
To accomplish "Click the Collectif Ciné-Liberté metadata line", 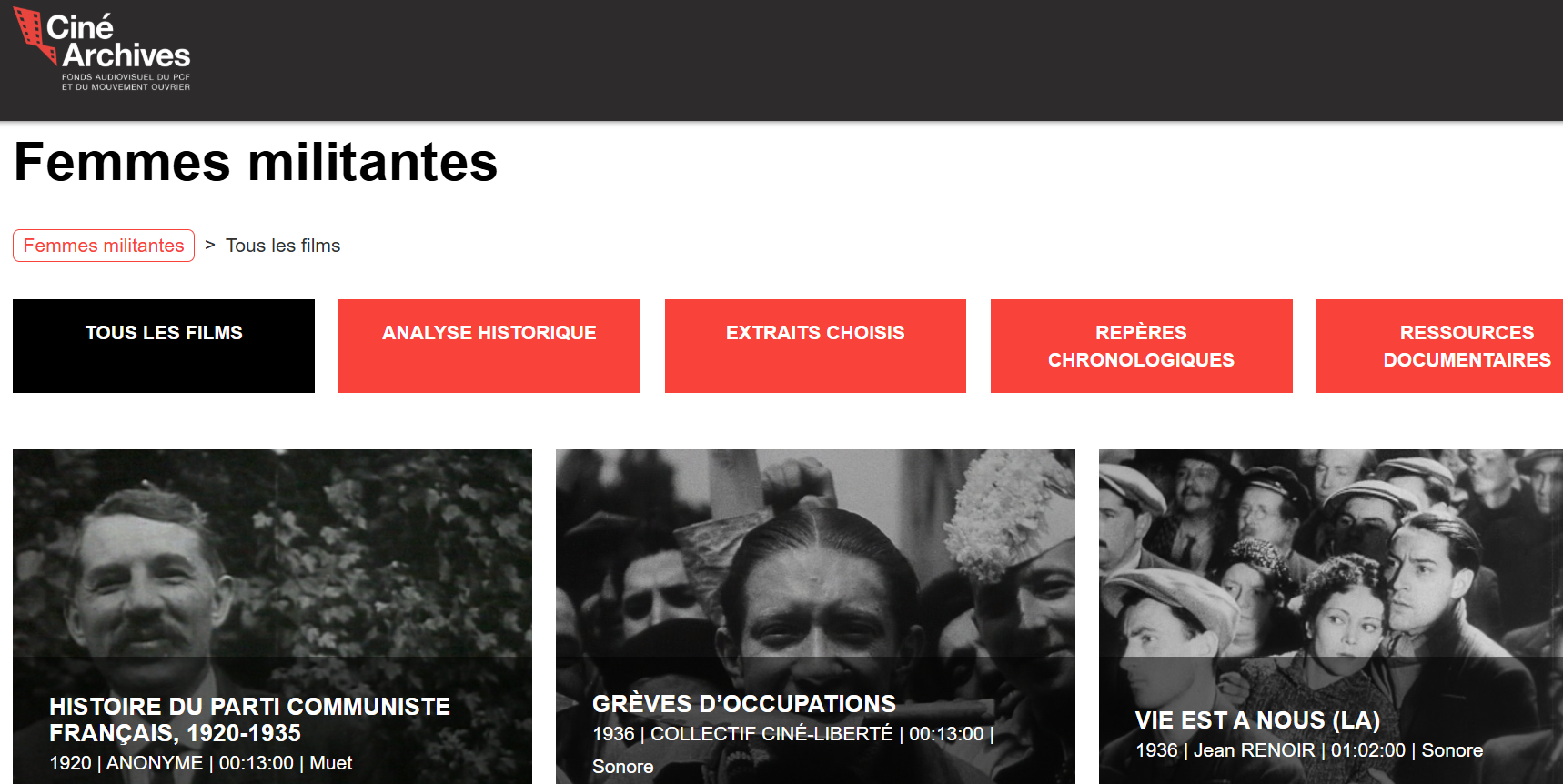I will (x=793, y=749).
